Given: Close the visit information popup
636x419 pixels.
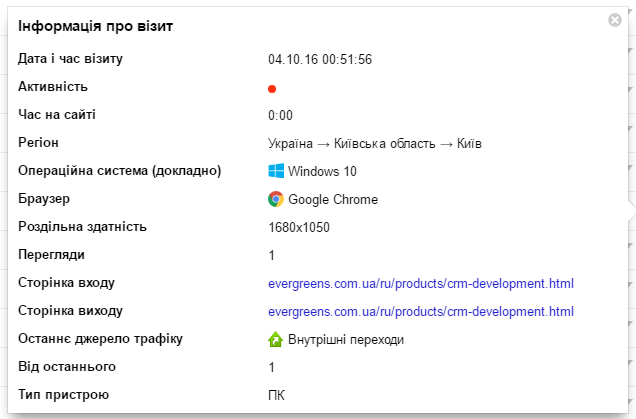Looking at the screenshot, I should [615, 20].
